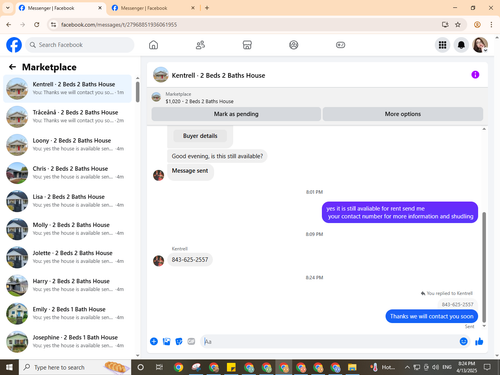Click the back arrow beside Marketplace
500x375 pixels.
click(x=12, y=67)
